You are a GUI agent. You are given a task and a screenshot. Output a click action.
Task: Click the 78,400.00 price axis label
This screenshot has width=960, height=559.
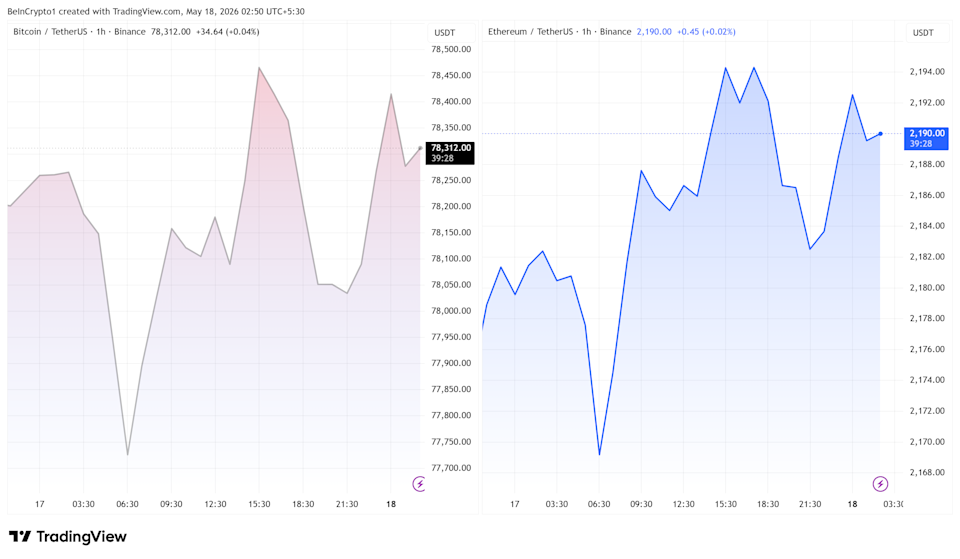point(451,102)
